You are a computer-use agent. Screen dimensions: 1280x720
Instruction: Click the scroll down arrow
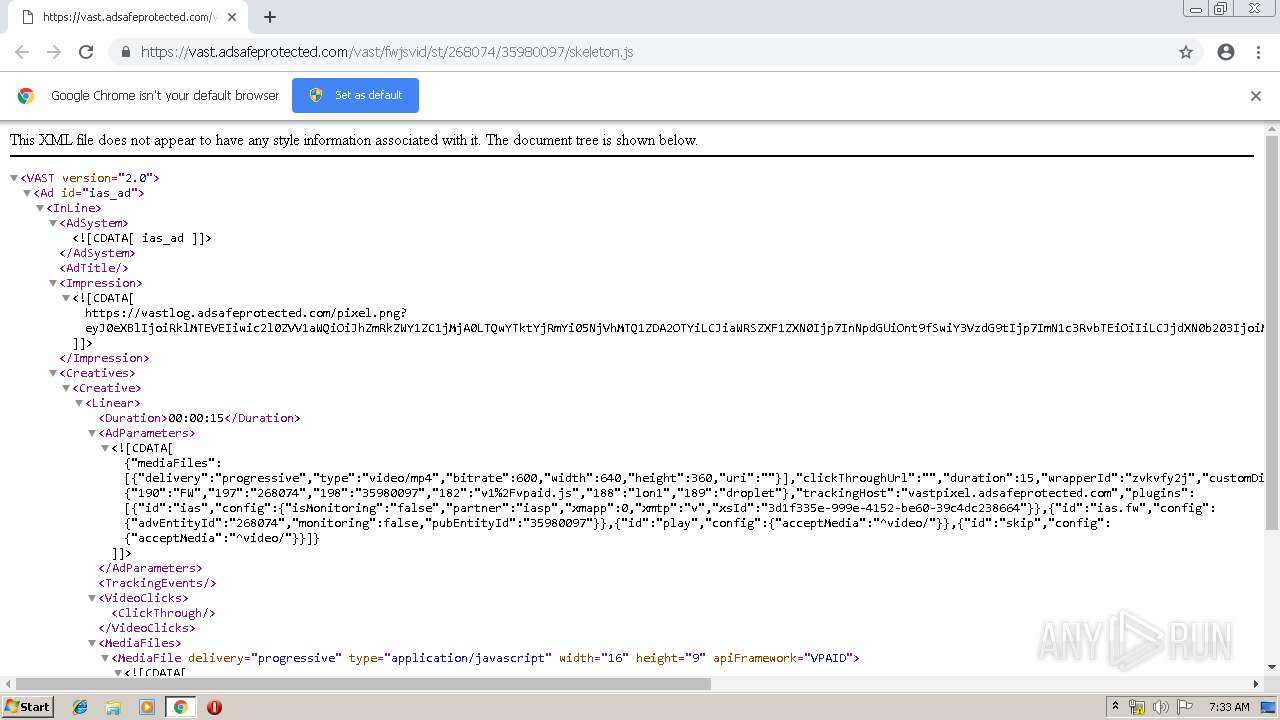click(1272, 668)
